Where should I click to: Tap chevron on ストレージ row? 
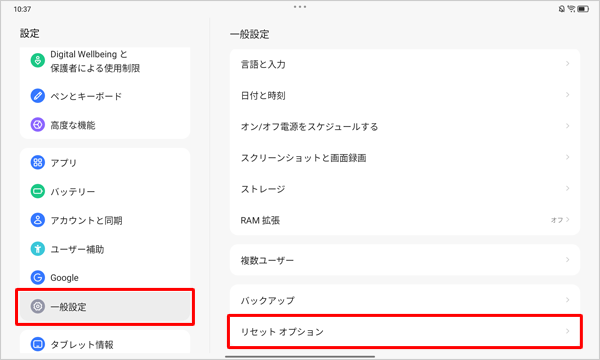coord(567,188)
